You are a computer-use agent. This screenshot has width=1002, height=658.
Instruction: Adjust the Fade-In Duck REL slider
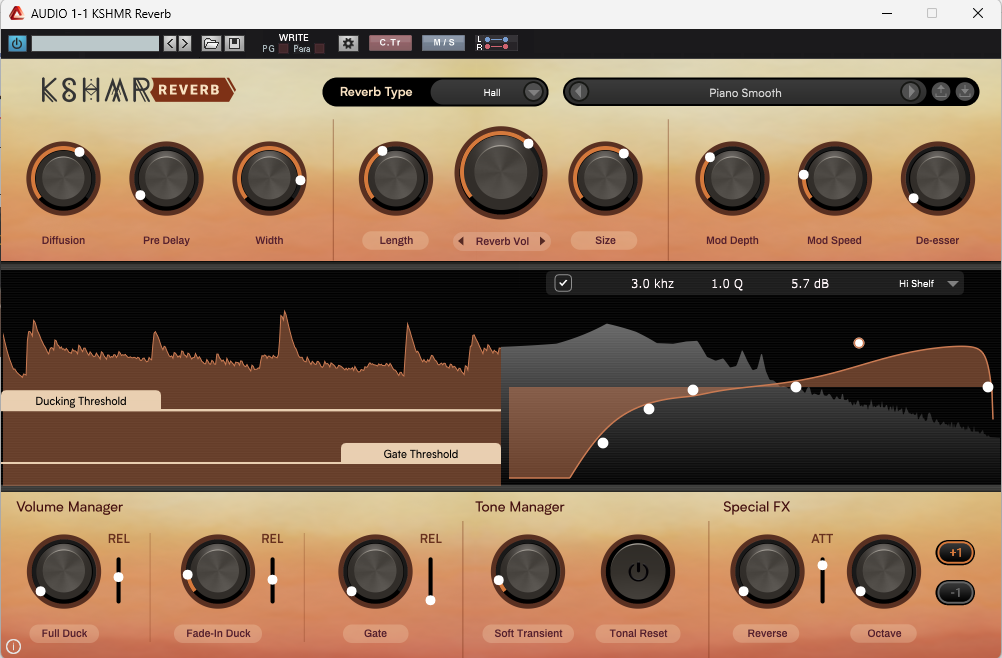[272, 579]
